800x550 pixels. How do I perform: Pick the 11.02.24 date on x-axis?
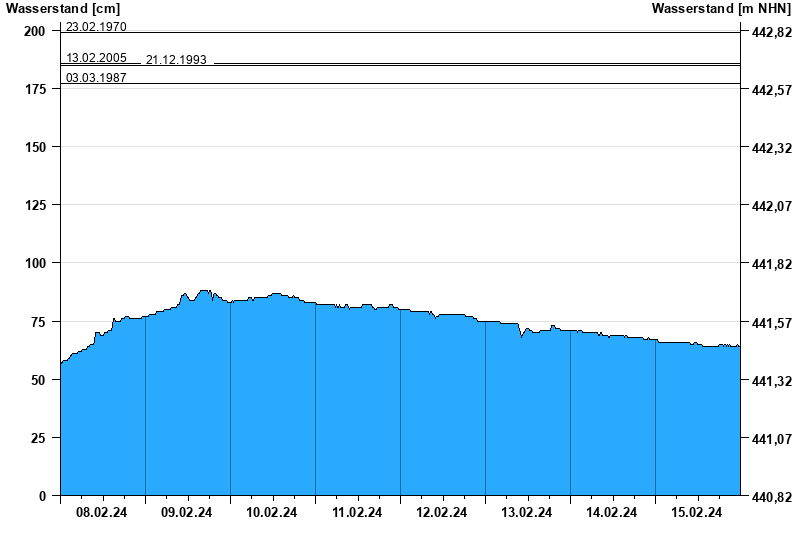[357, 513]
